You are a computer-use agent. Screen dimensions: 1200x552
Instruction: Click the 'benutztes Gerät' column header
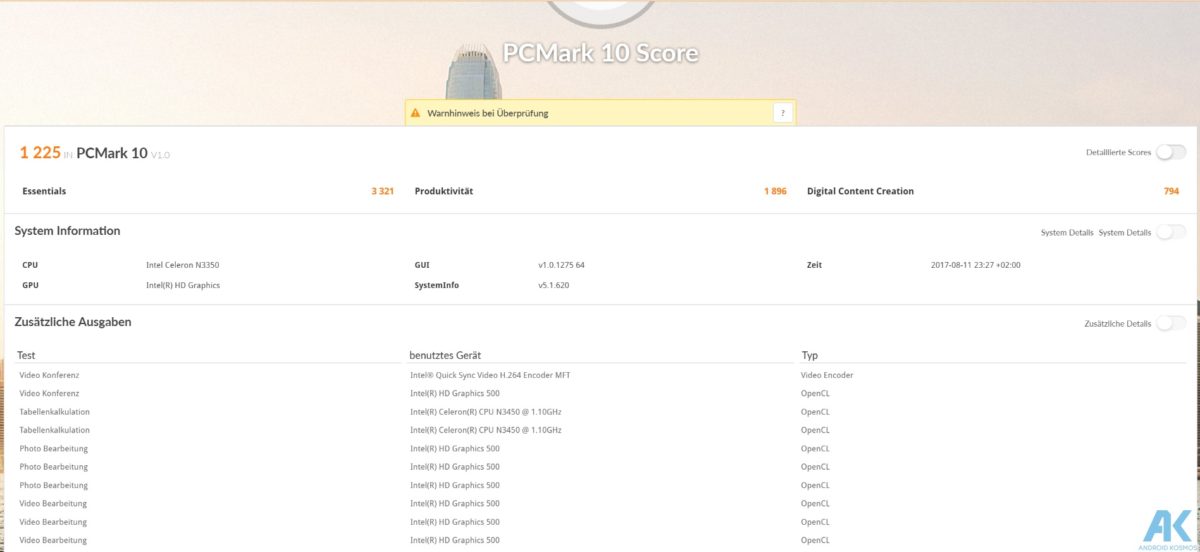[x=445, y=355]
